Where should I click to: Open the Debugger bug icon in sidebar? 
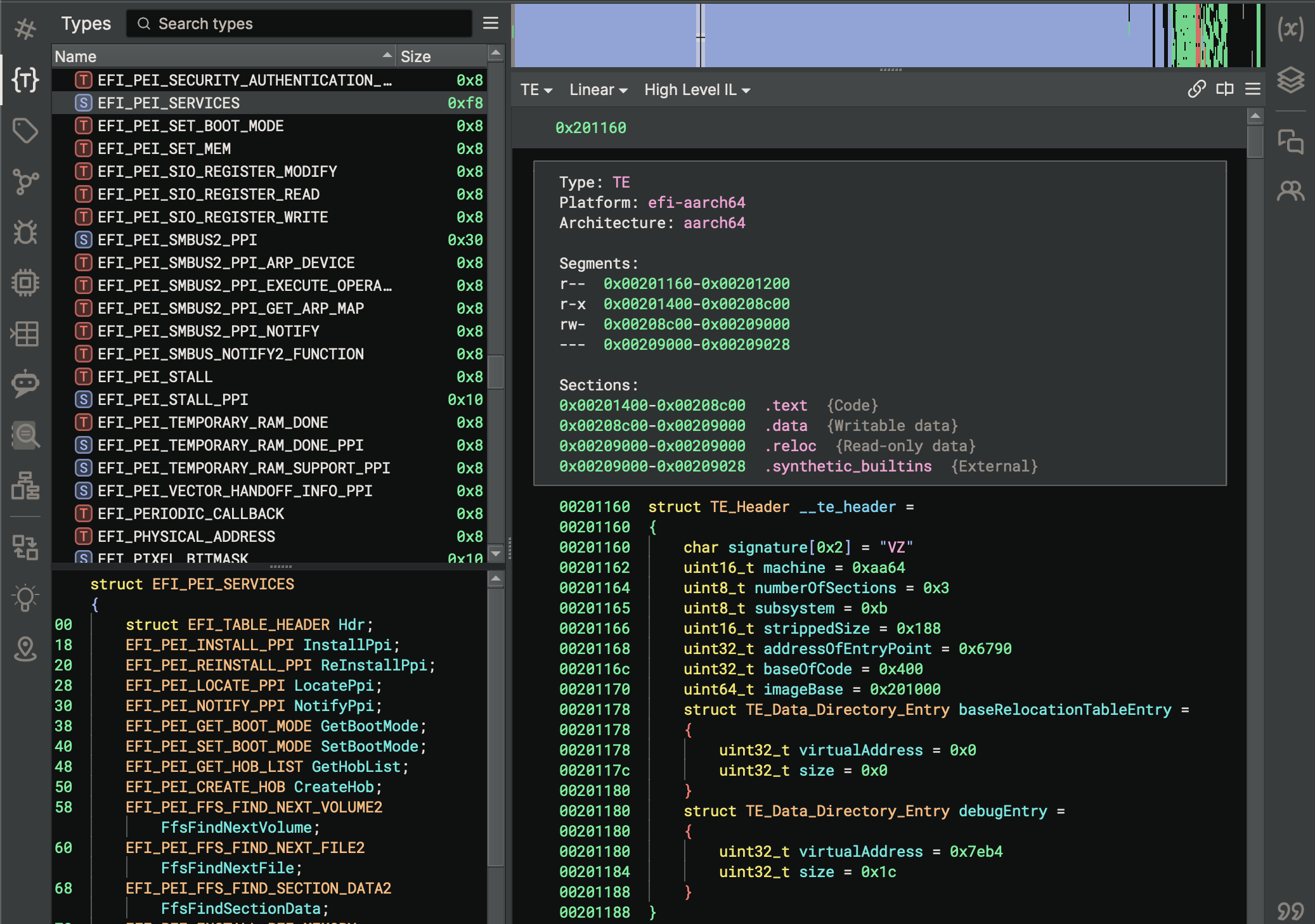[x=25, y=232]
